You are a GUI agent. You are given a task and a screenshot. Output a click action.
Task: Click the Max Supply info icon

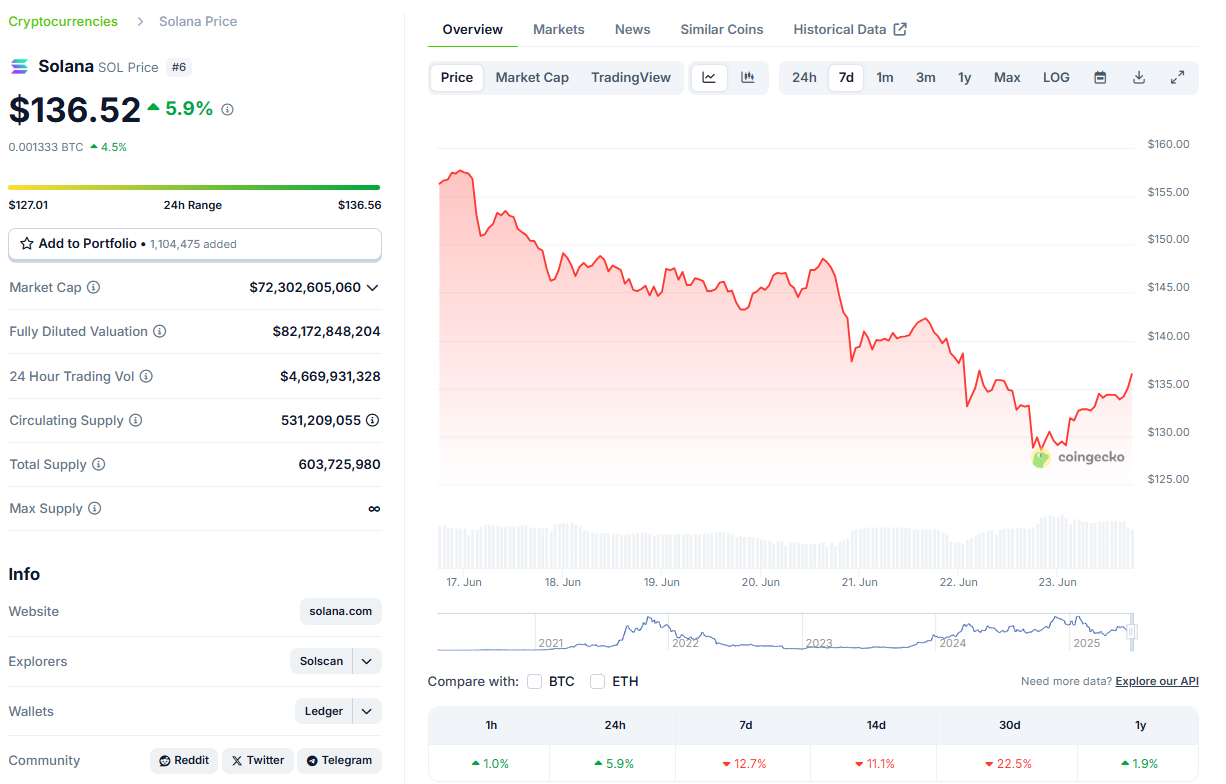pyautogui.click(x=94, y=509)
